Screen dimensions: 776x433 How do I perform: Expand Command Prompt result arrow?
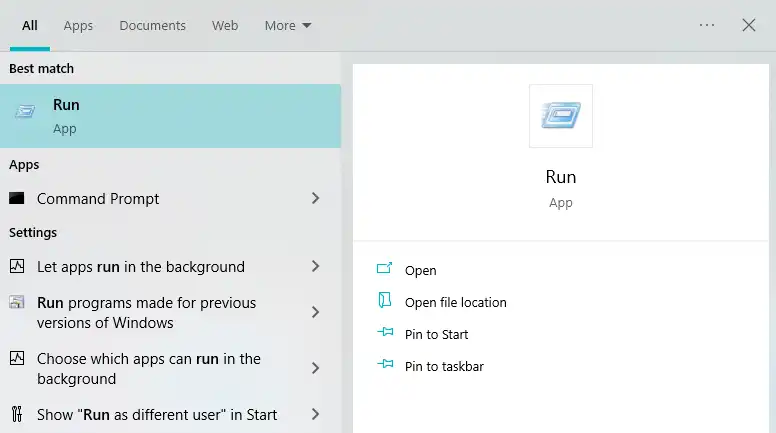315,199
